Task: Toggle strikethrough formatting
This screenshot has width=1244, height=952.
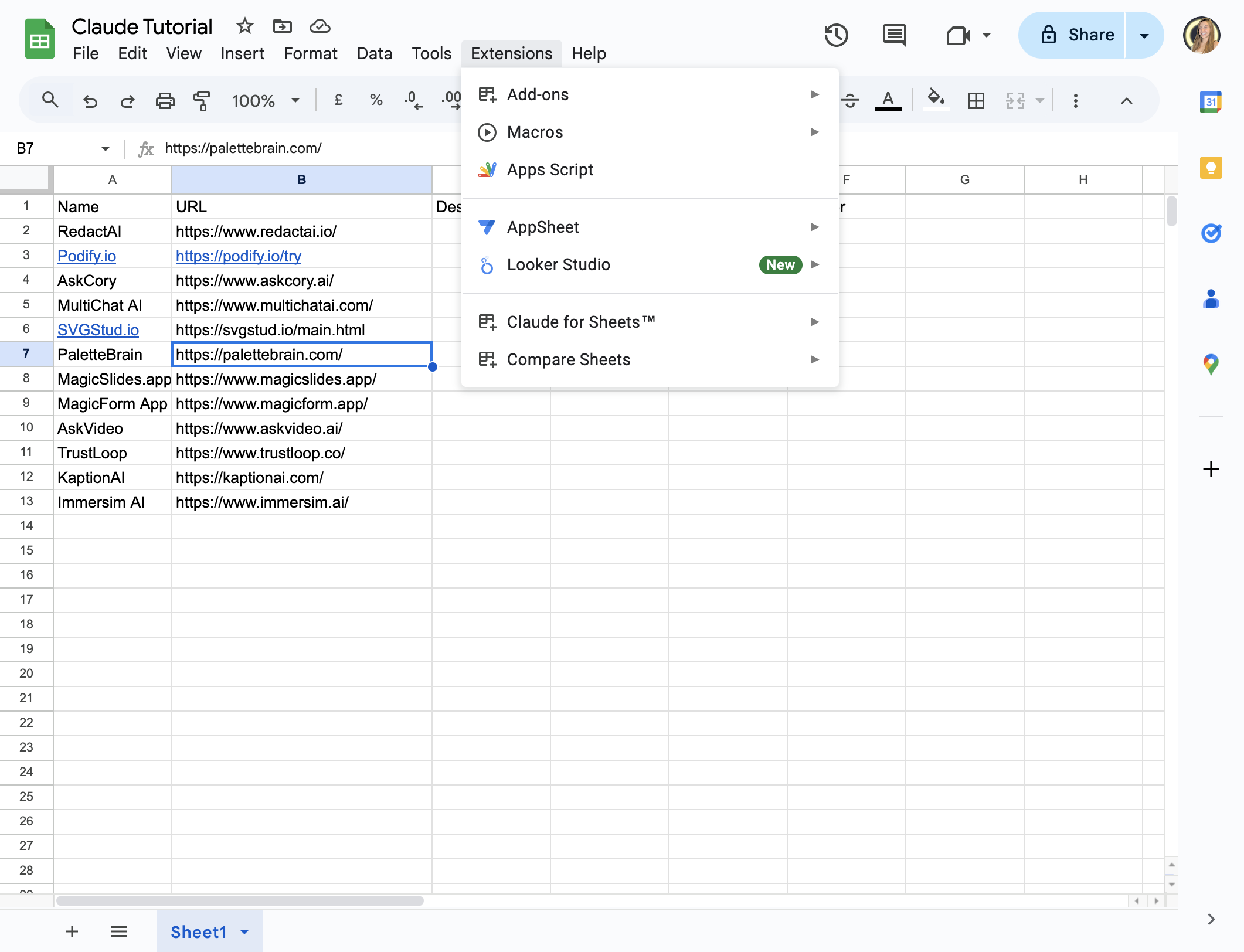Action: click(x=850, y=101)
